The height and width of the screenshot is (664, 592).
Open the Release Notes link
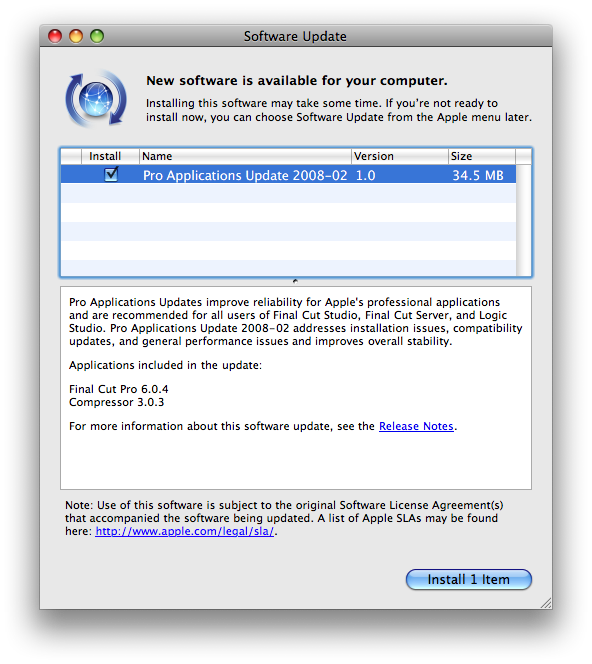(416, 426)
